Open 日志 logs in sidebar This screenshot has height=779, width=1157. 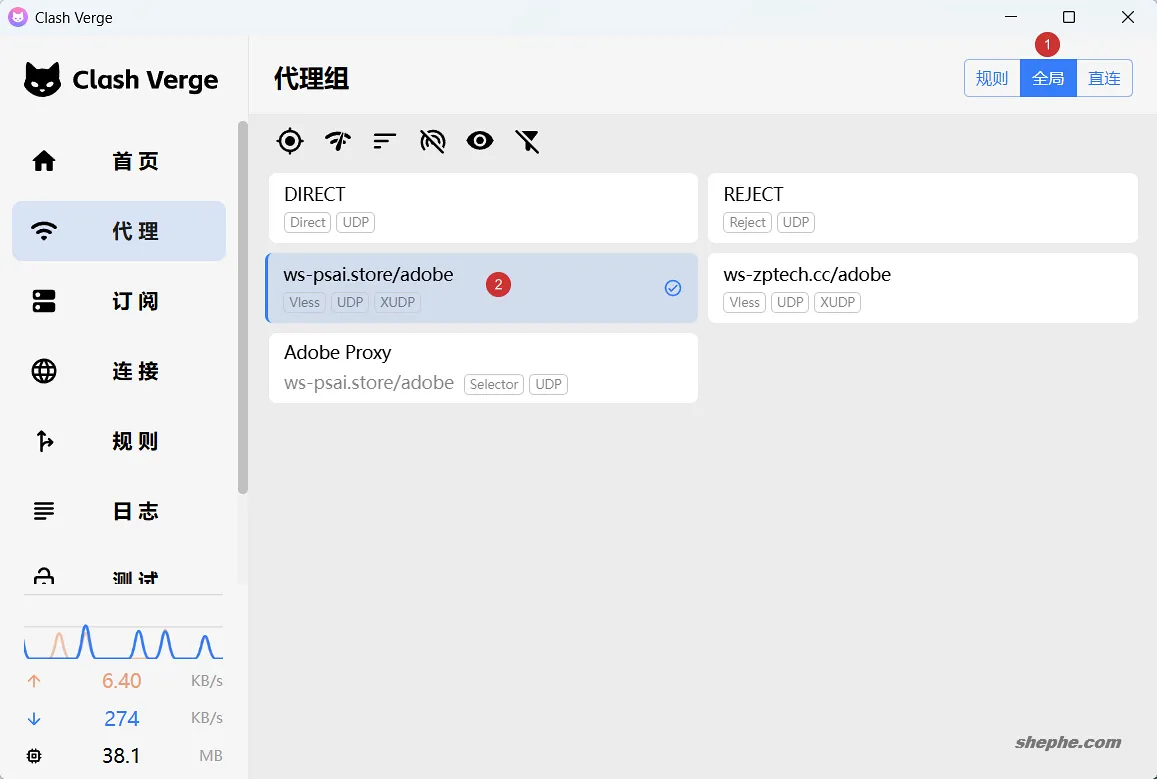tap(119, 511)
